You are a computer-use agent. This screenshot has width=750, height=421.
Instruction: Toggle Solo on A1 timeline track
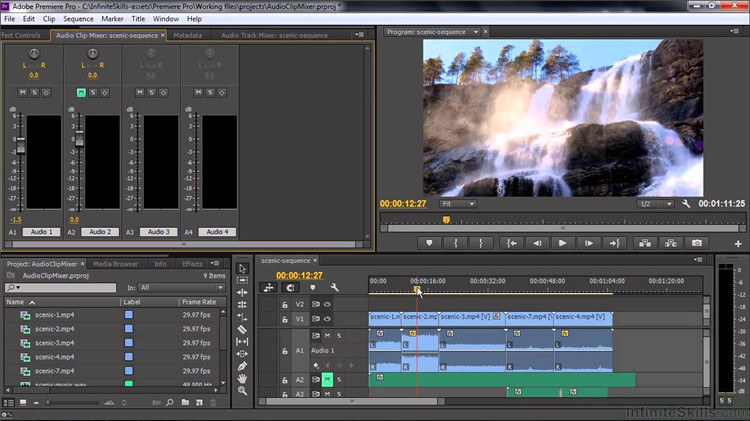[339, 335]
